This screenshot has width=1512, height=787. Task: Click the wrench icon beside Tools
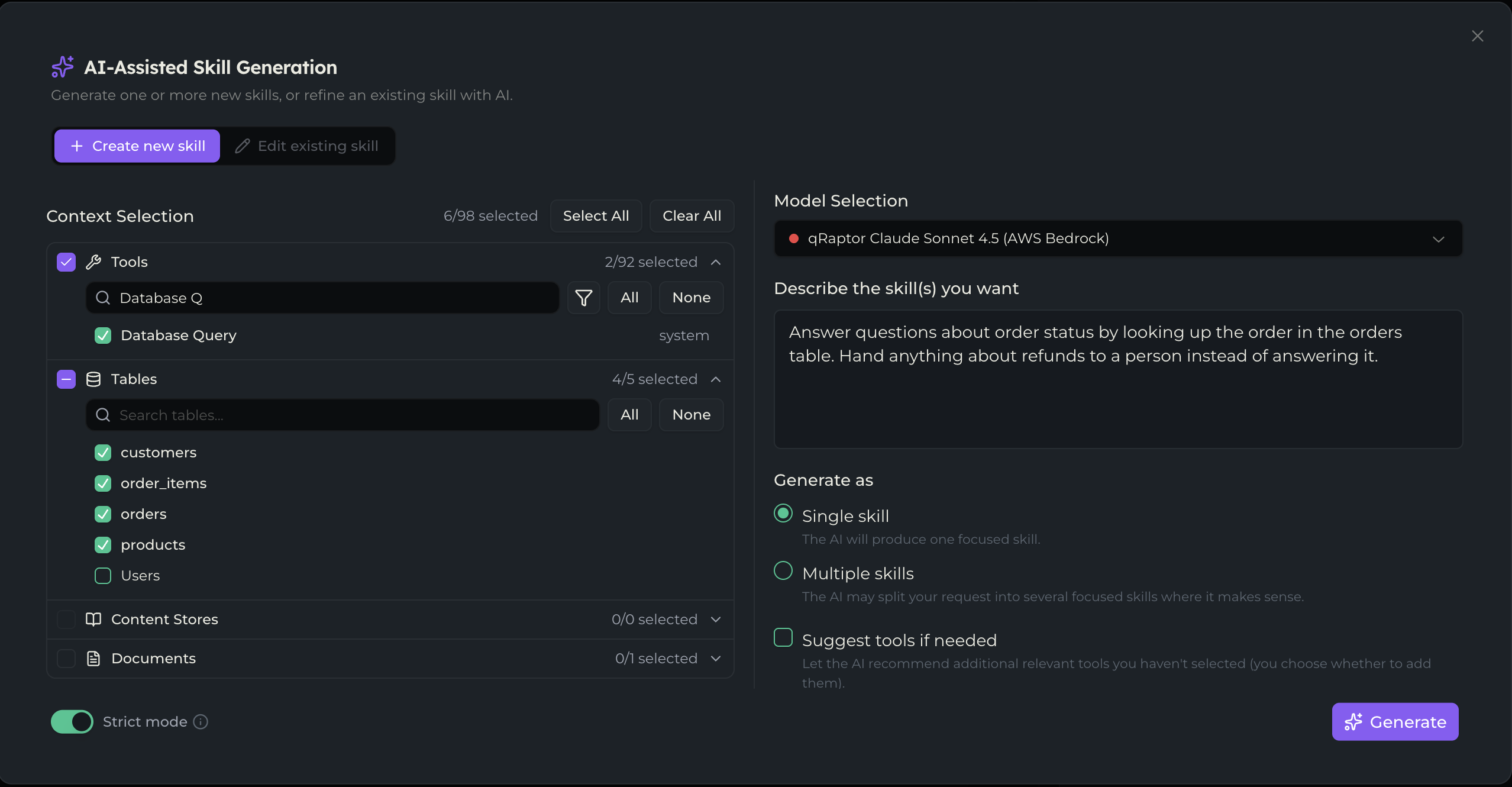[x=93, y=262]
